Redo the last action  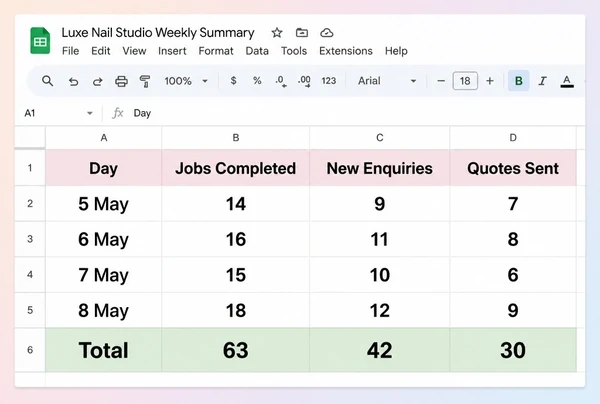pos(98,81)
